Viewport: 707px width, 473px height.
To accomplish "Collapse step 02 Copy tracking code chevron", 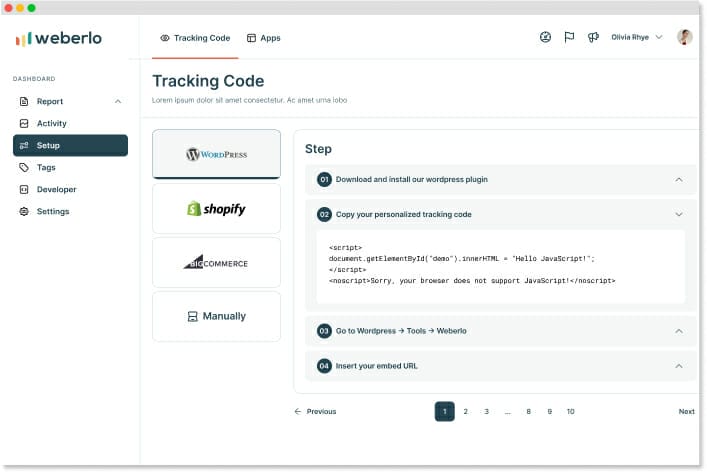I will 679,215.
